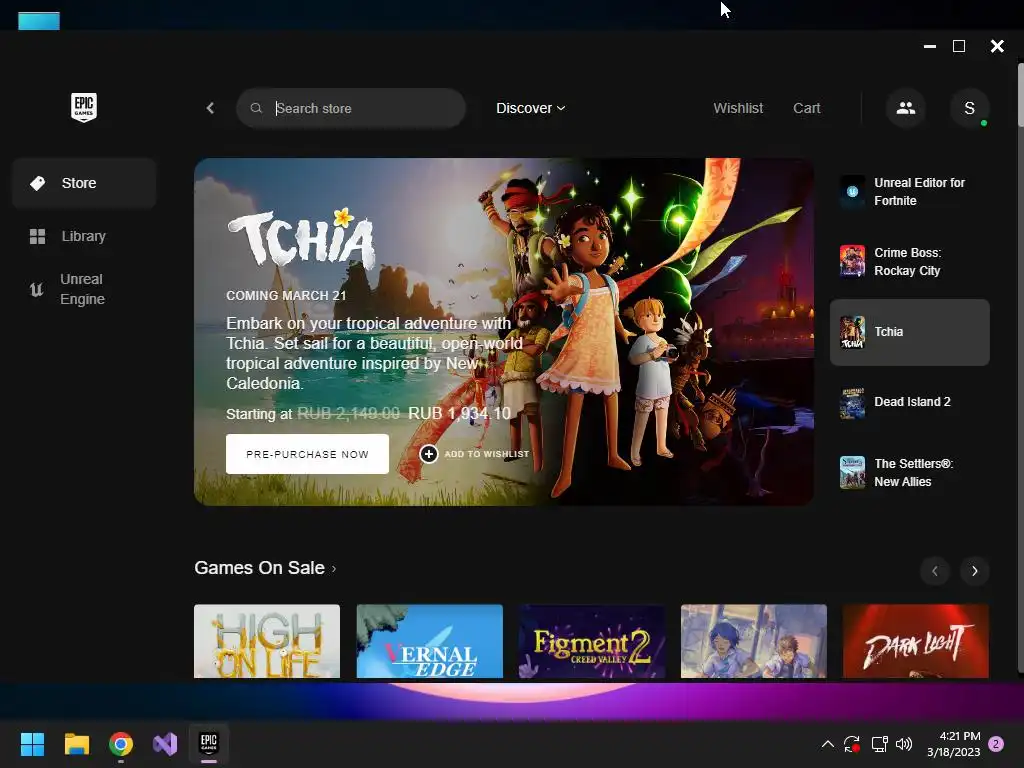The height and width of the screenshot is (768, 1024).
Task: Click Epic Games taskbar icon
Action: coord(208,743)
